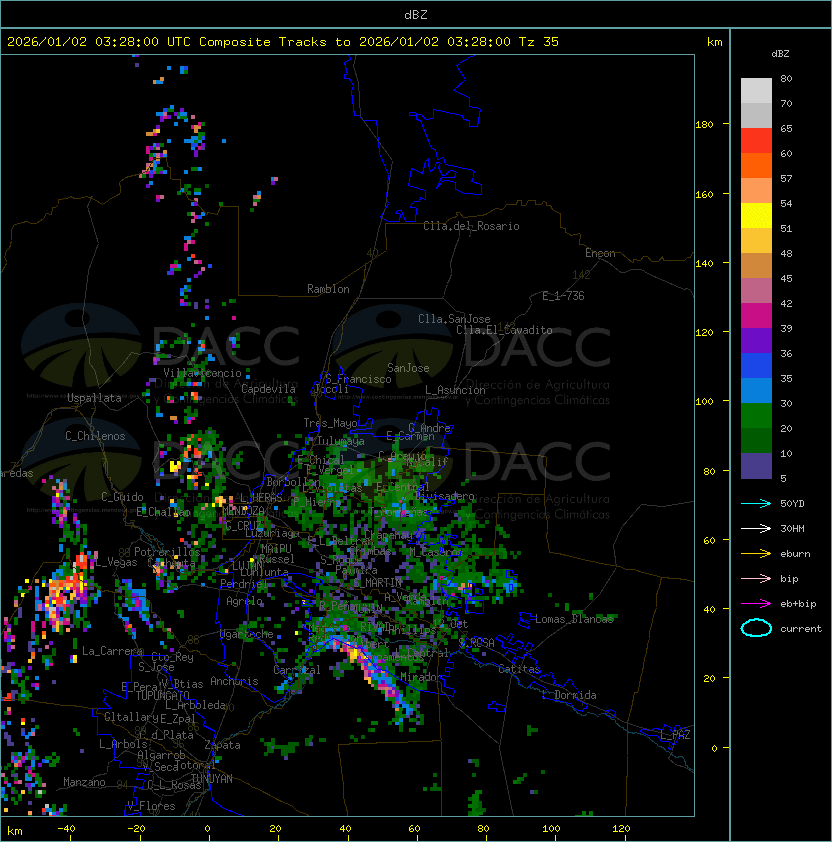Select the magenta 39-42 dBZ legend swatch
Image resolution: width=832 pixels, height=842 pixels.
(756, 316)
